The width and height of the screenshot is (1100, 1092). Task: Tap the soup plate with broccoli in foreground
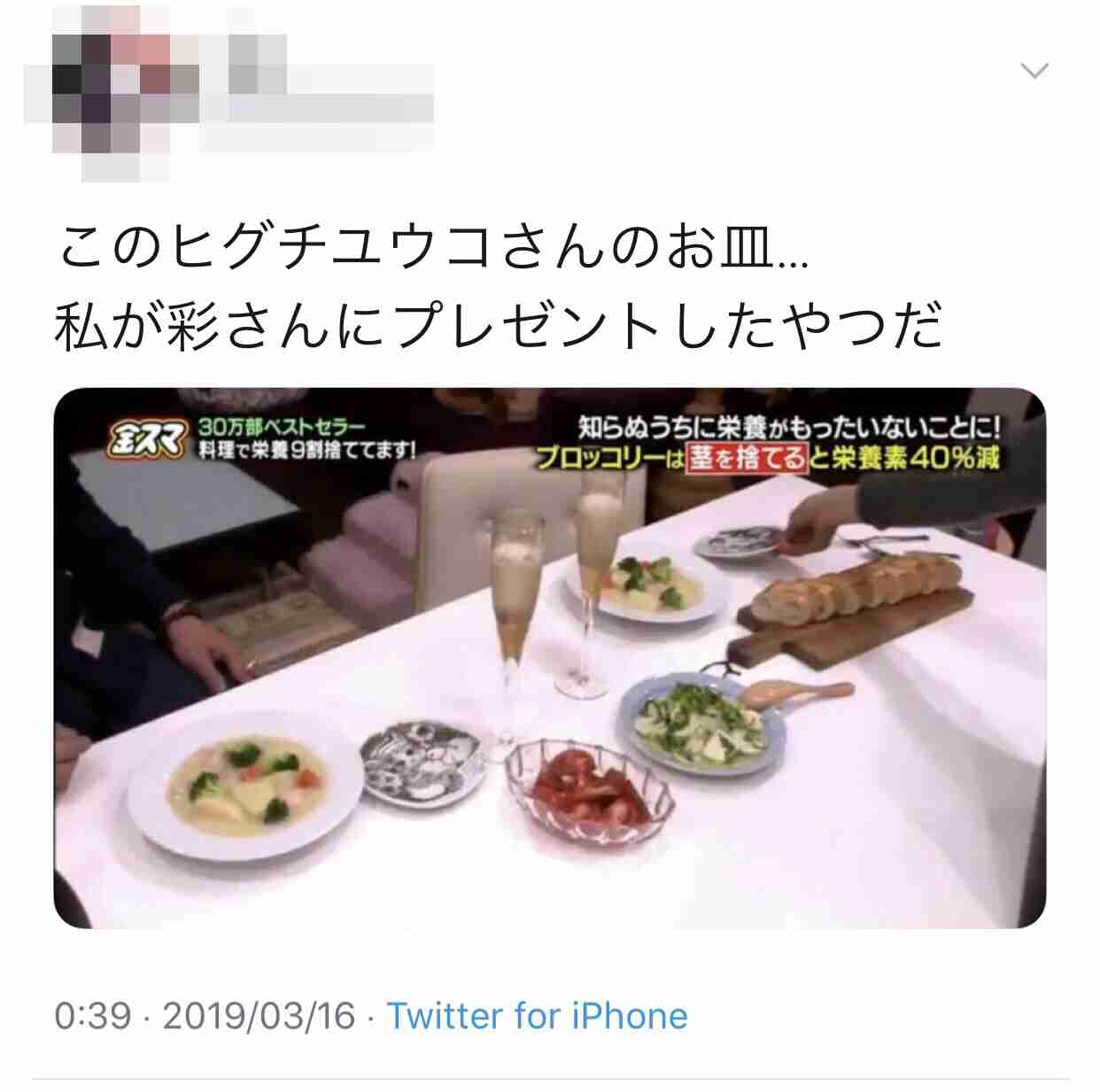[x=245, y=784]
